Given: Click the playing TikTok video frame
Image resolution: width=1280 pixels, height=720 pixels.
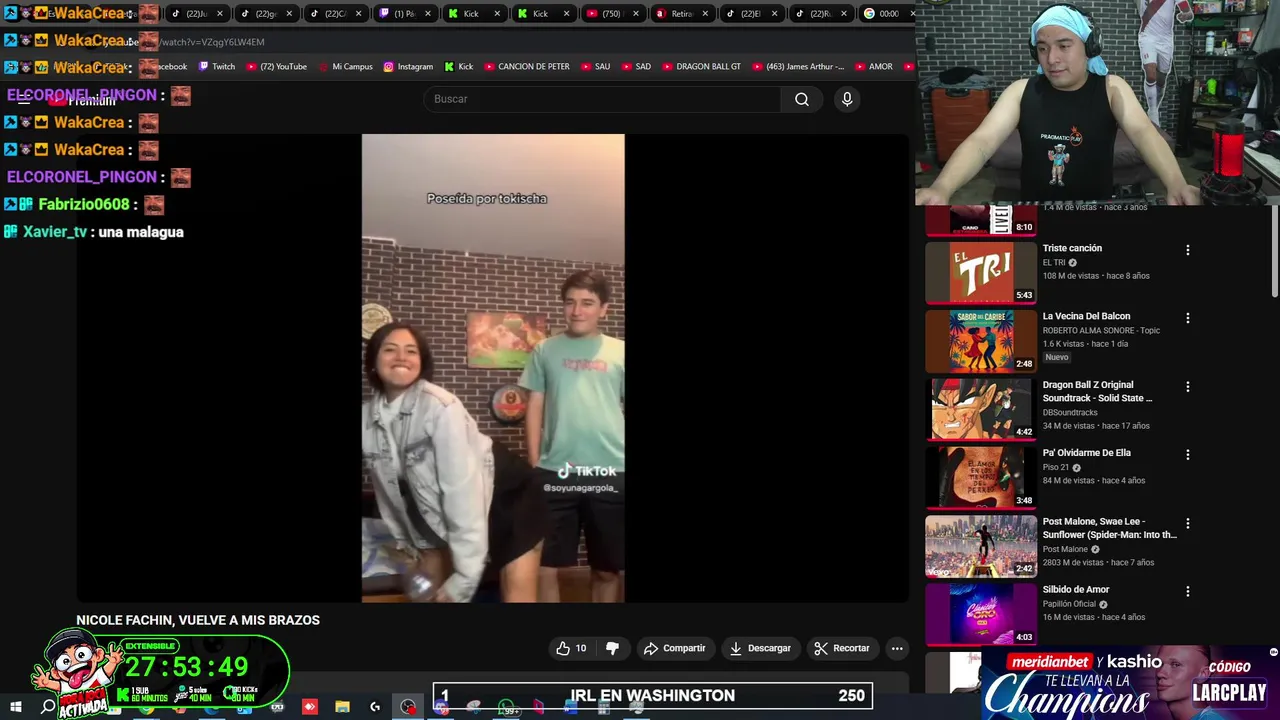Looking at the screenshot, I should (x=493, y=368).
